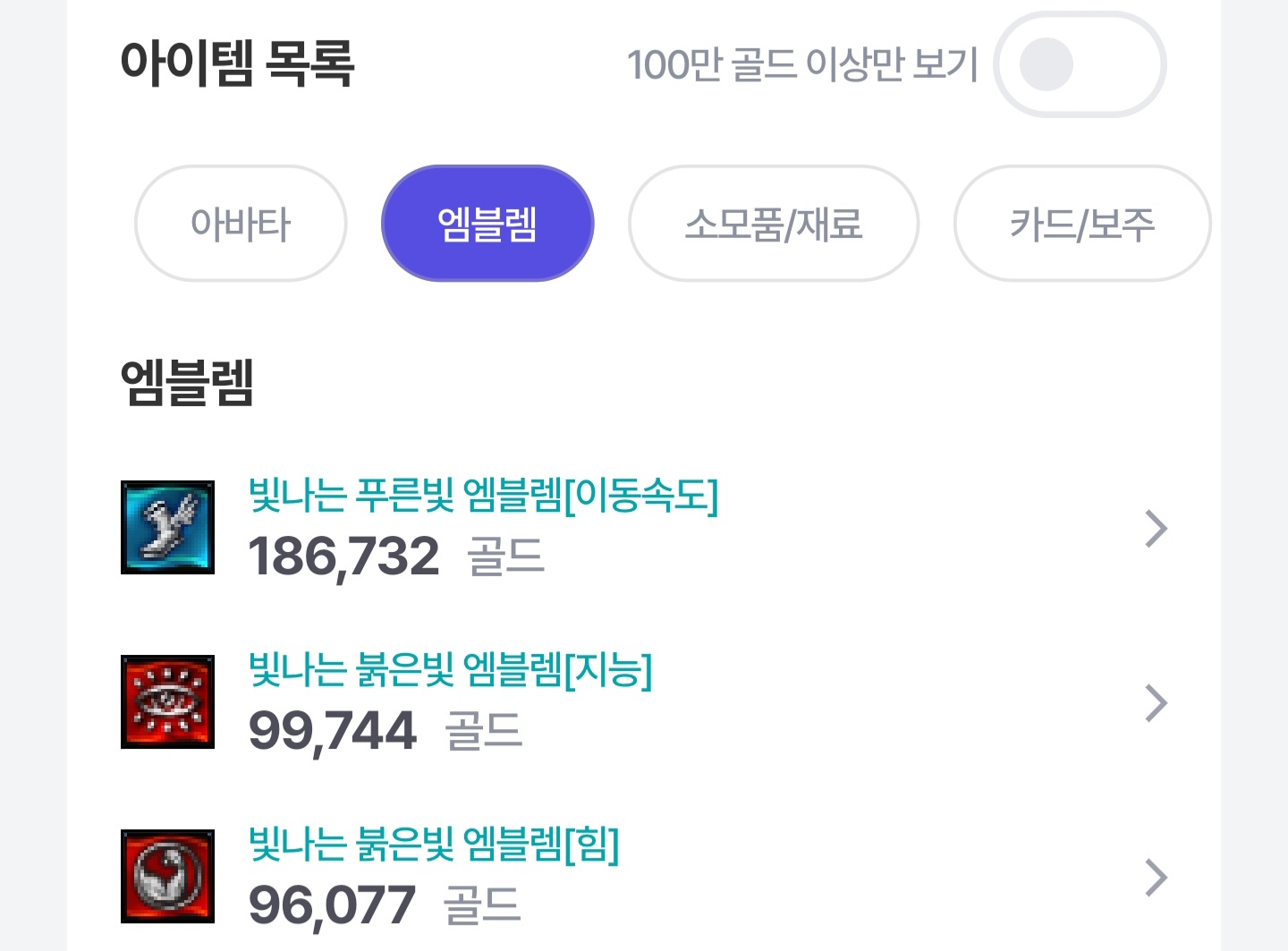Screen dimensions: 1288x951
Task: Expand the 지능 emblem chevron arrow
Action: coord(1157,703)
